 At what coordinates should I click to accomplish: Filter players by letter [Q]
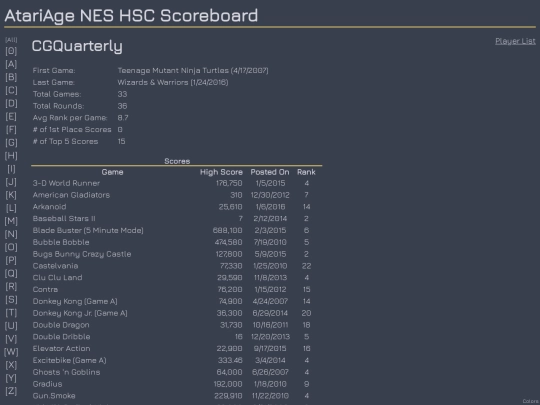pos(11,273)
